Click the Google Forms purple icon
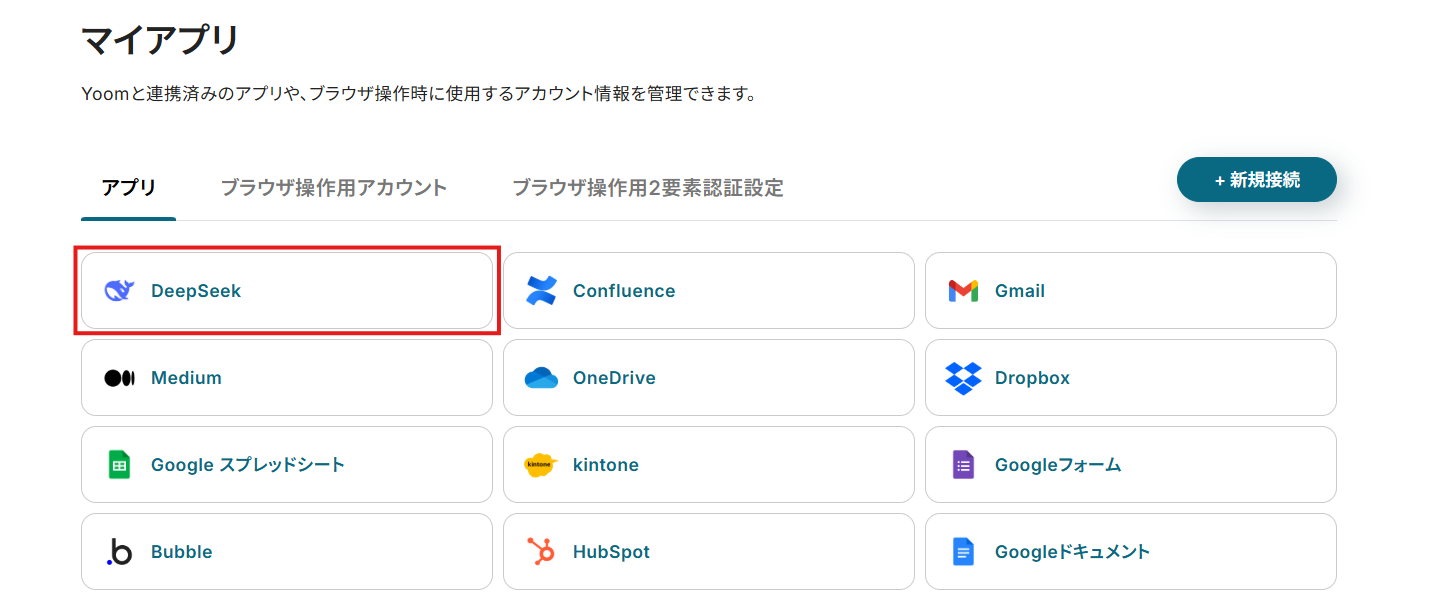 tap(963, 465)
